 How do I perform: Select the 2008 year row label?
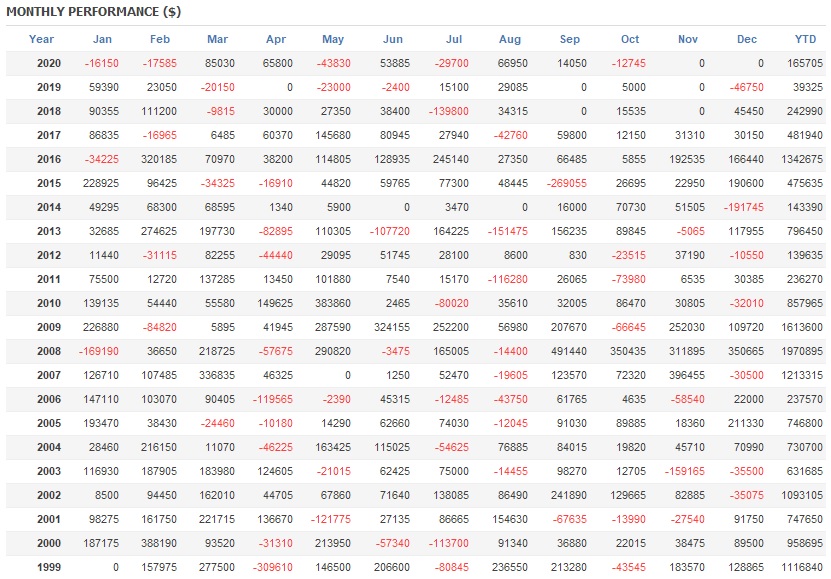(x=49, y=351)
